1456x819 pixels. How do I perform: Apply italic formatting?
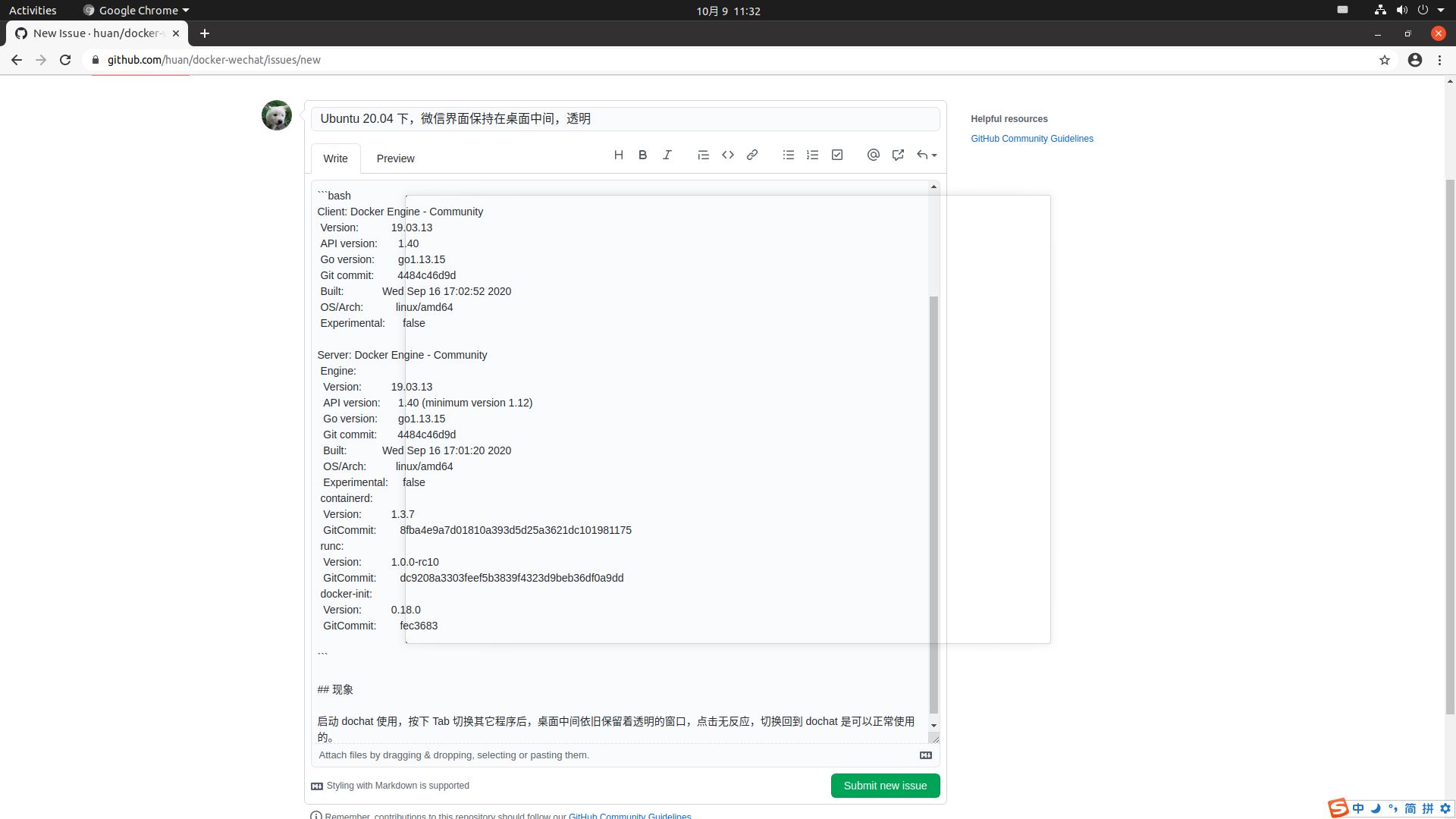click(667, 155)
